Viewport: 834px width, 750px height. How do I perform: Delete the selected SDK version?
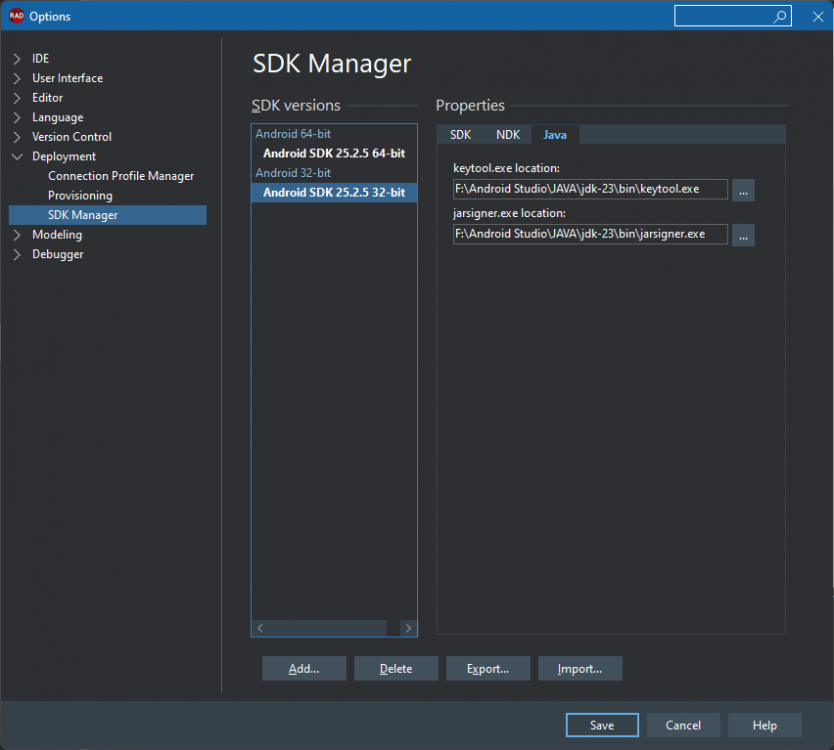tap(396, 669)
